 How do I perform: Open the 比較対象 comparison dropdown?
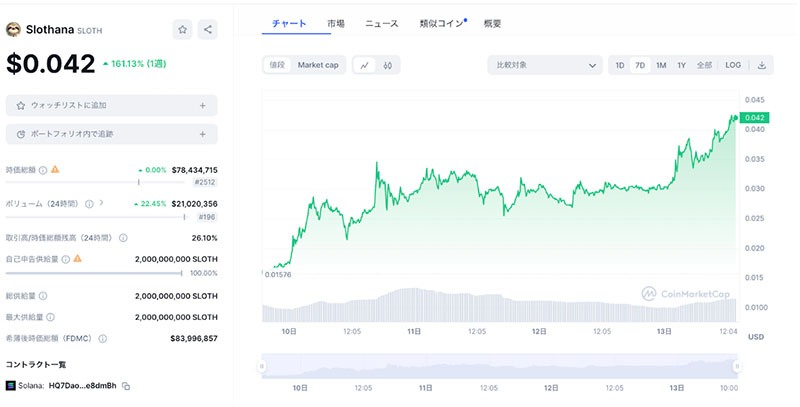(544, 65)
